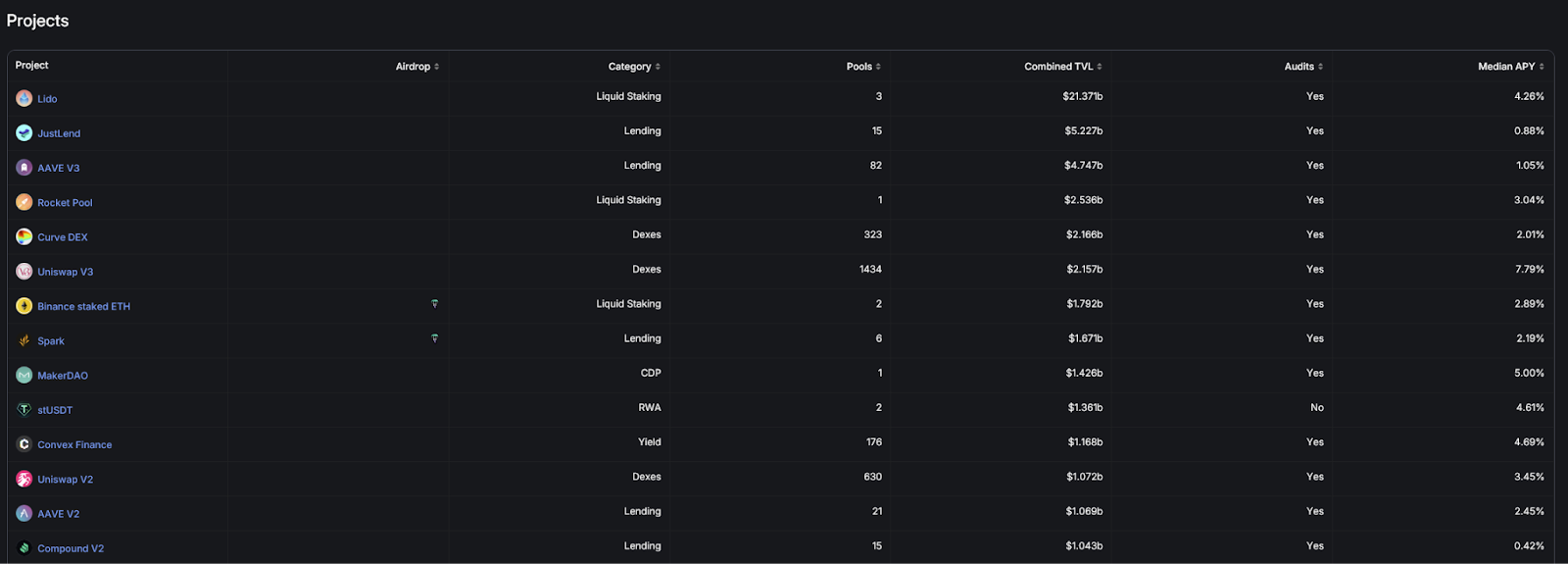Viewport: 1568px width, 564px height.
Task: Select Uniswap V2's 630 pools count
Action: point(873,477)
